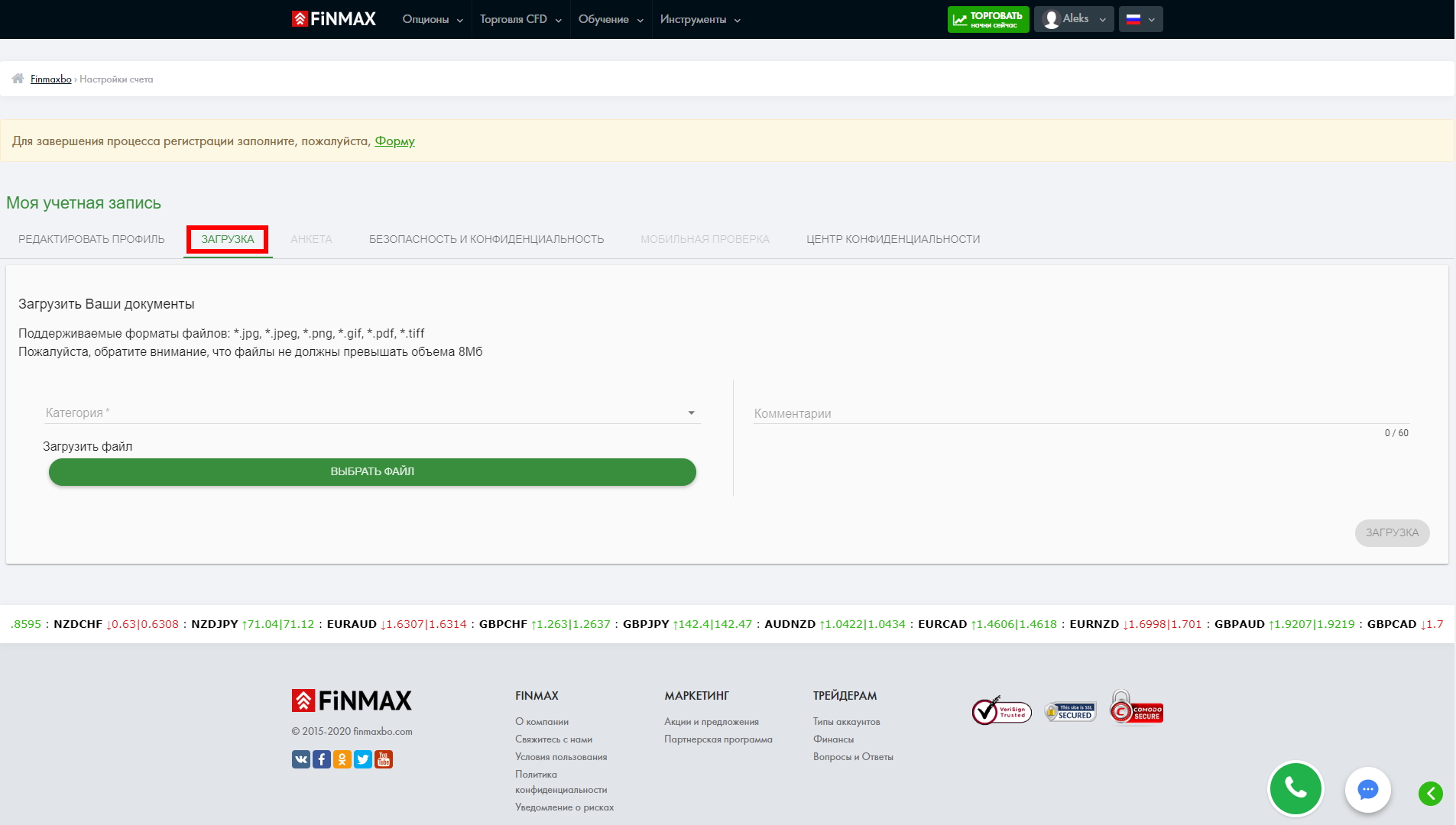Click the VK social icon in footer

300,759
